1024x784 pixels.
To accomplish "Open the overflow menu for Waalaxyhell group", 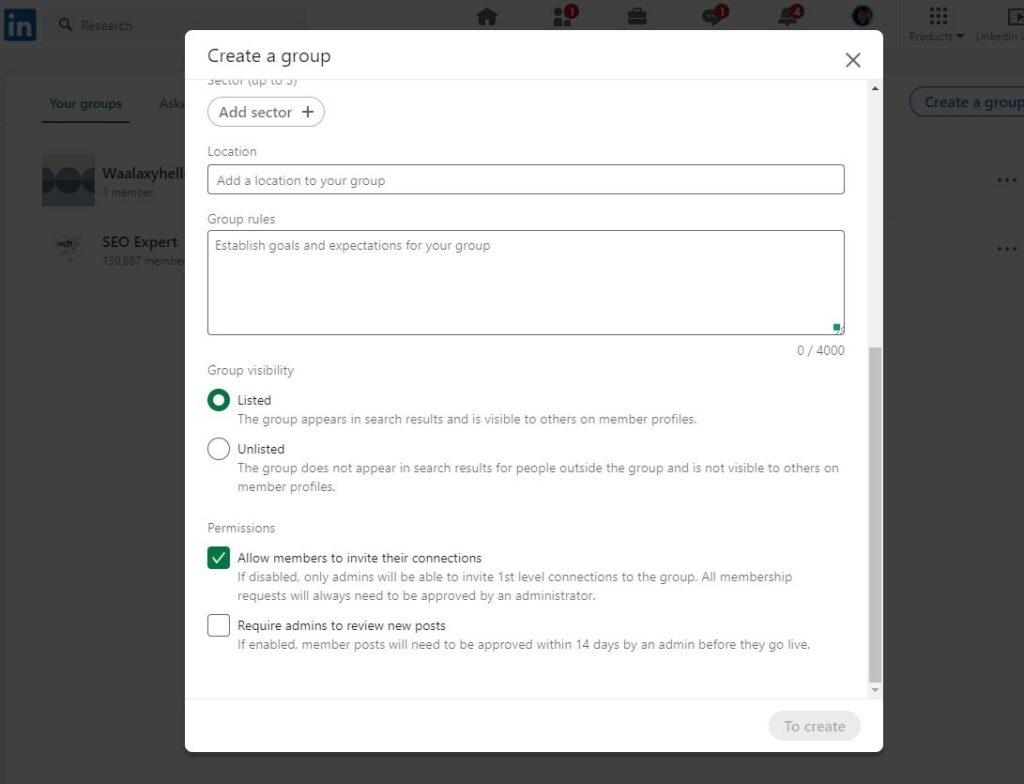I will click(x=1006, y=180).
